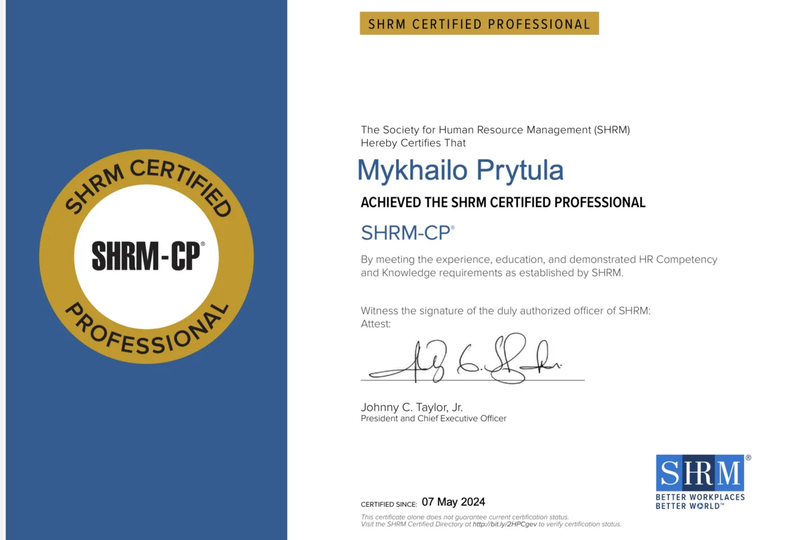Click the date 07 May 2024

point(453,502)
